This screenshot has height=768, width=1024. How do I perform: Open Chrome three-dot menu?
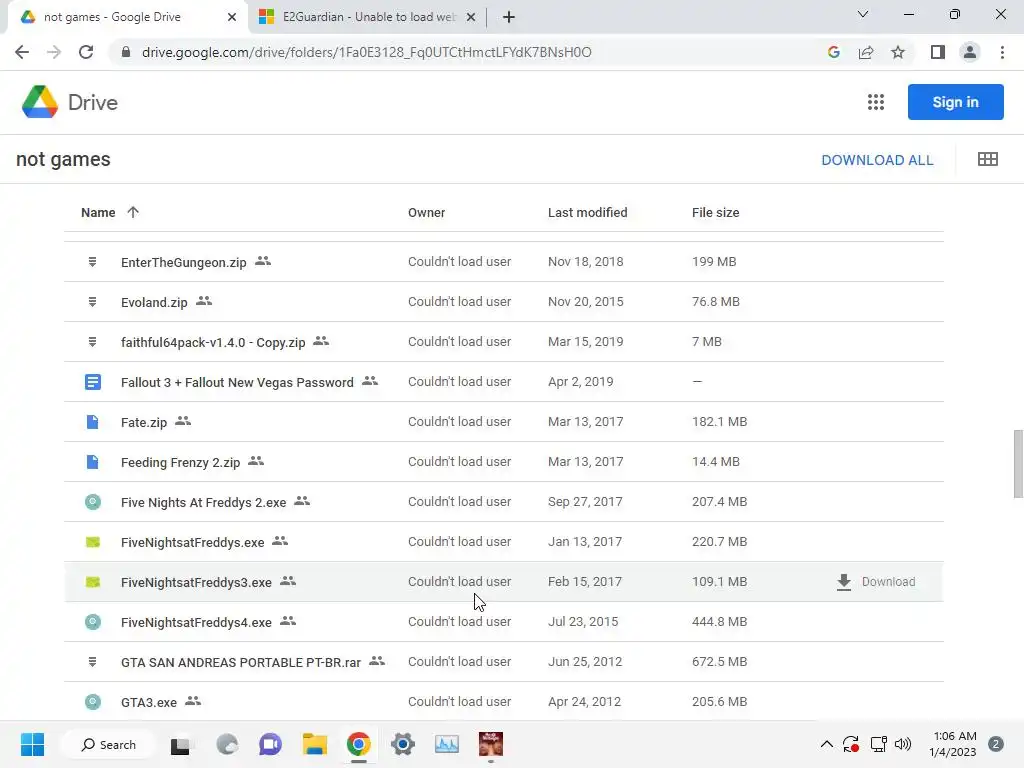tap(1002, 52)
